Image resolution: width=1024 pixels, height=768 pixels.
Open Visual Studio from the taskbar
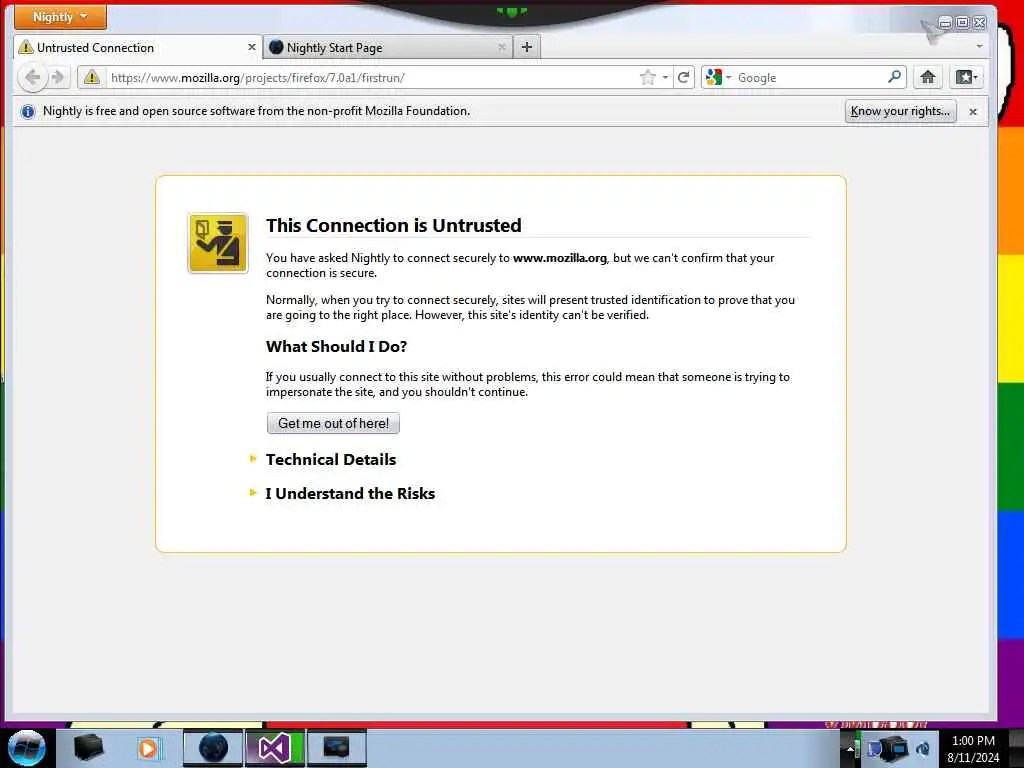[274, 748]
